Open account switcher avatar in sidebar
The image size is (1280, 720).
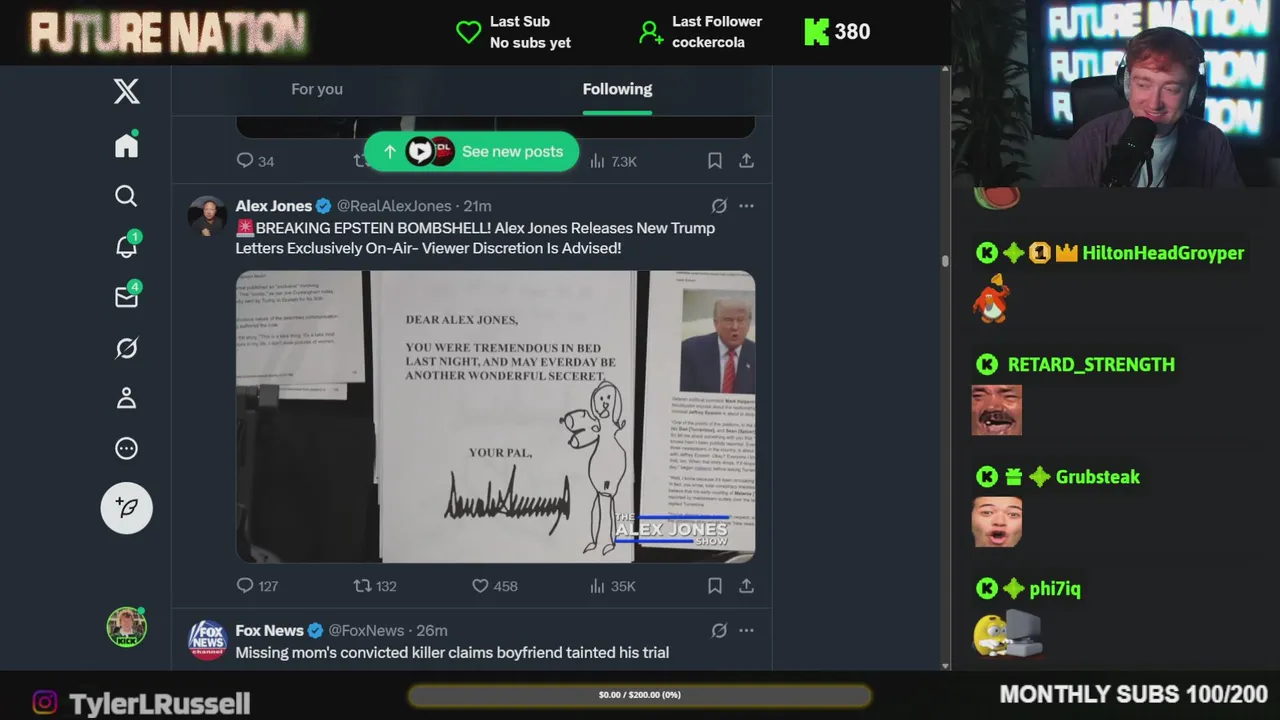click(126, 627)
